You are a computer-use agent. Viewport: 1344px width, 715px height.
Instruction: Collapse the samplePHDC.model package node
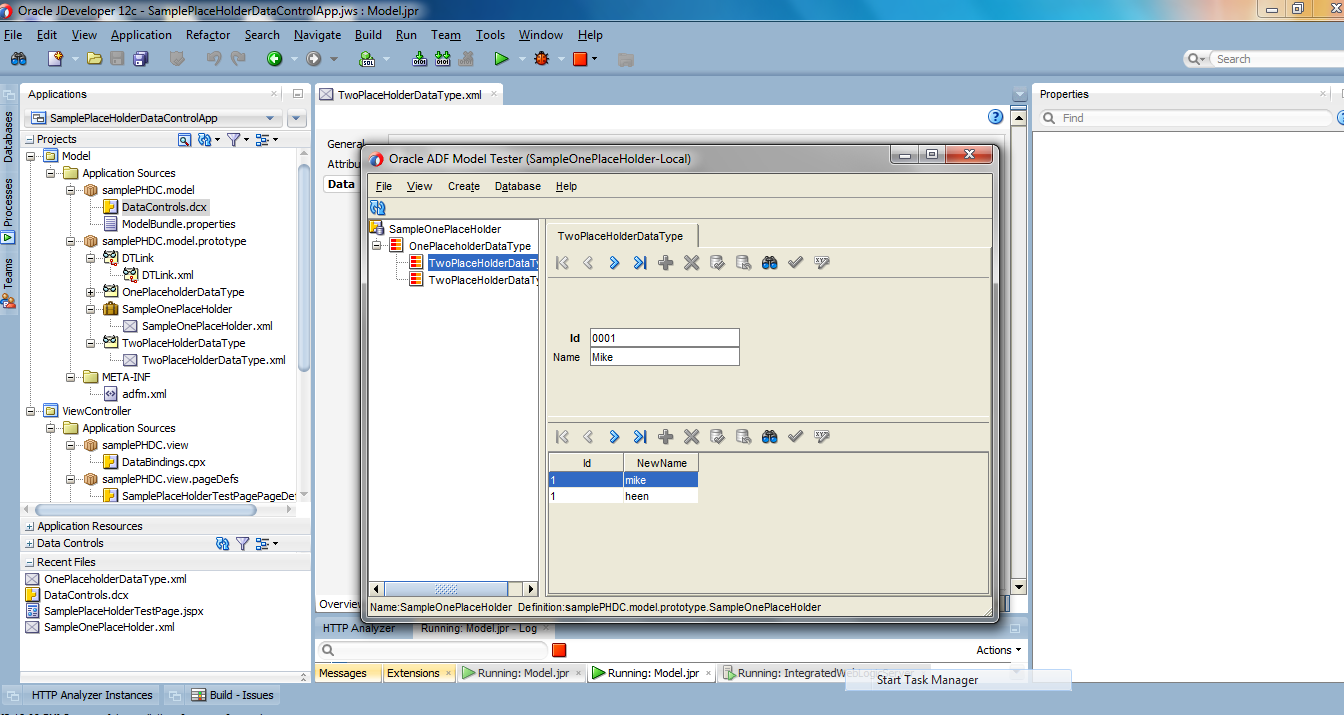71,190
